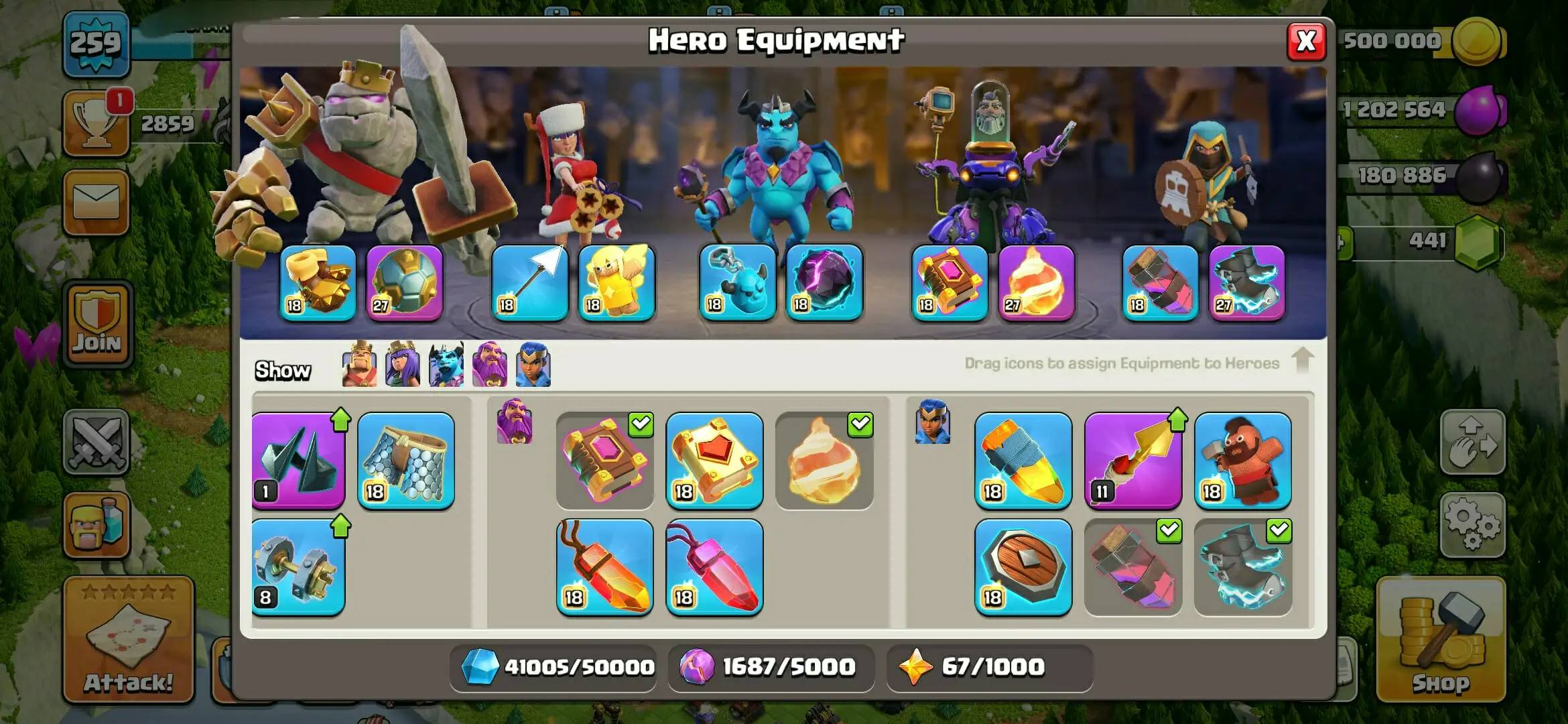
Task: Start an attack with Attack! button
Action: (129, 640)
